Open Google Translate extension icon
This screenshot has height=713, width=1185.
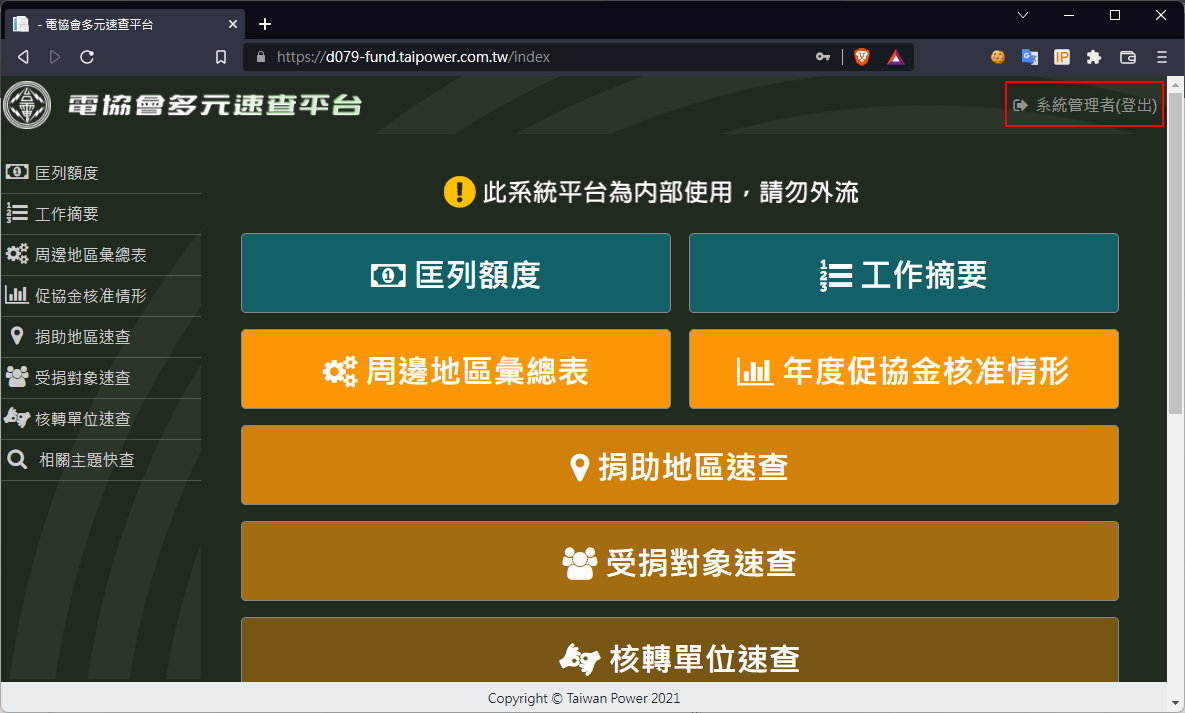point(1029,57)
